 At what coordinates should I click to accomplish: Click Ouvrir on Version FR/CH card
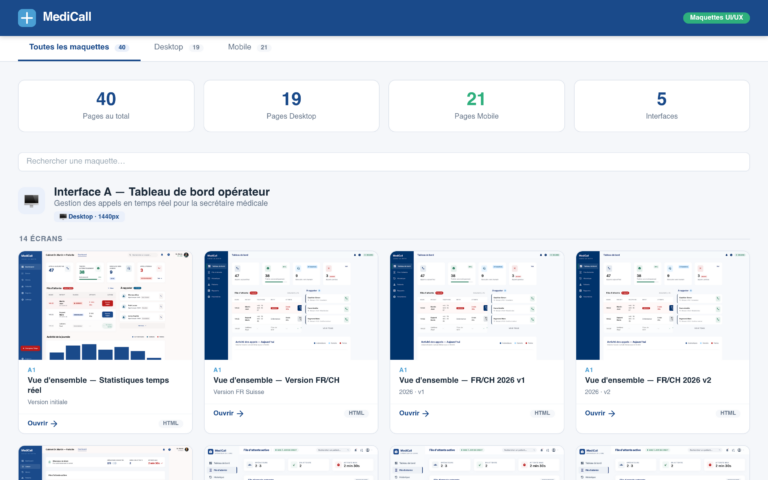[228, 413]
